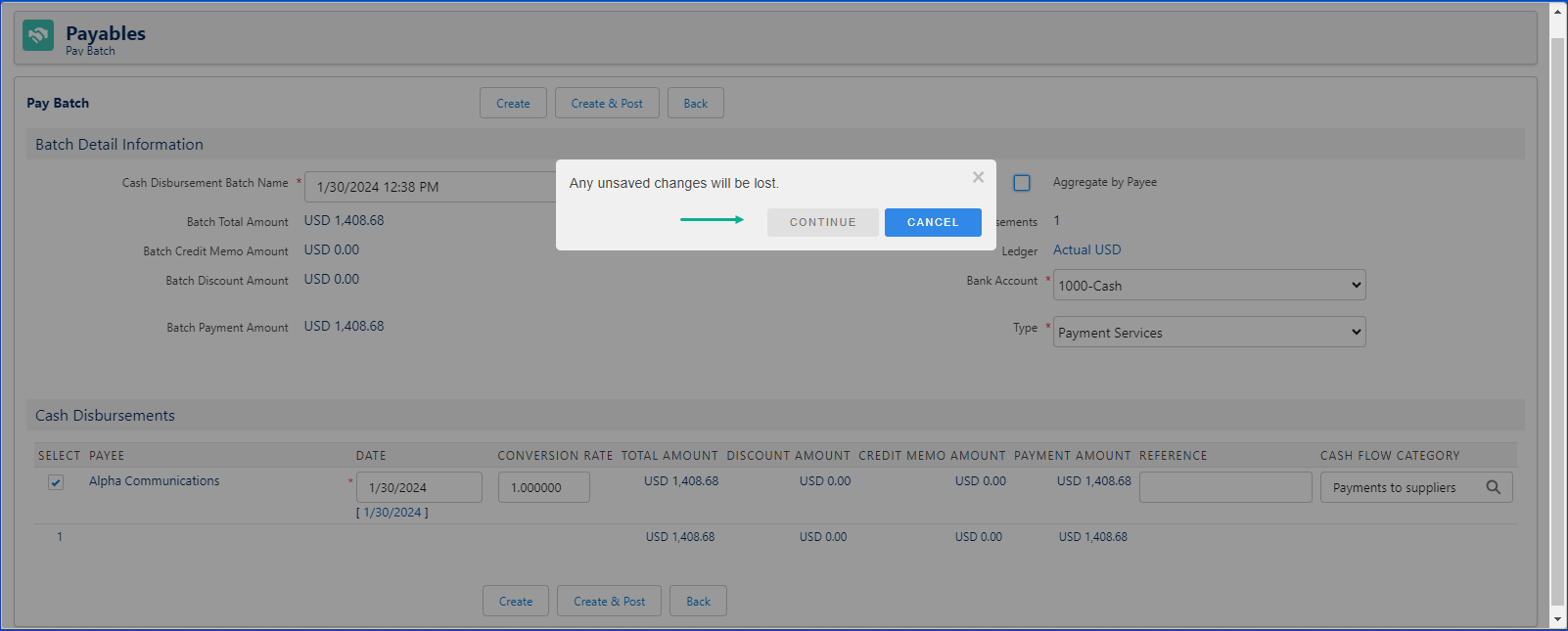Click the bracketed 1/30/2024 date link
This screenshot has height=631, width=1568.
pos(392,513)
